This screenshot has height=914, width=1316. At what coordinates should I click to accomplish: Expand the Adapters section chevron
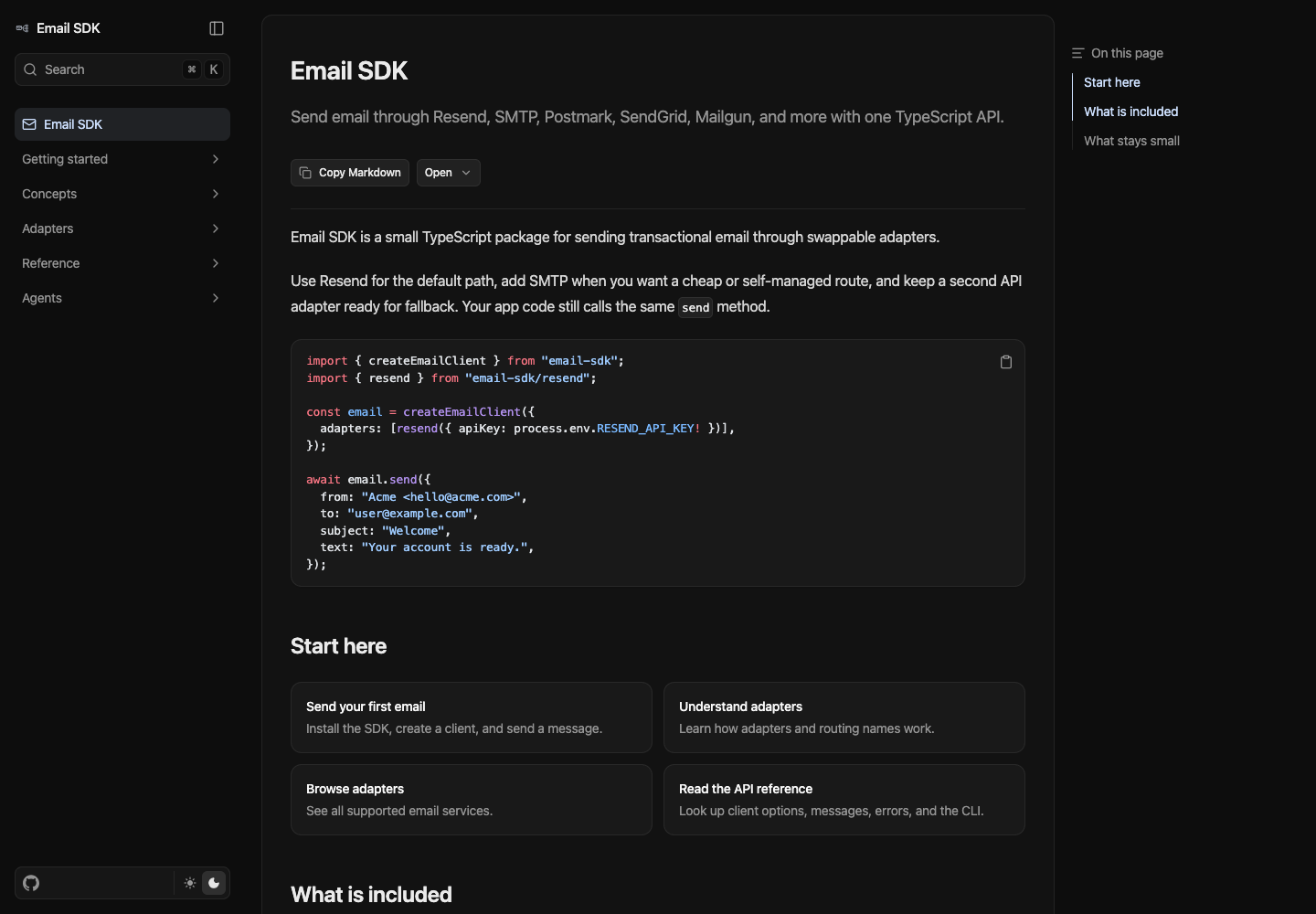point(216,228)
